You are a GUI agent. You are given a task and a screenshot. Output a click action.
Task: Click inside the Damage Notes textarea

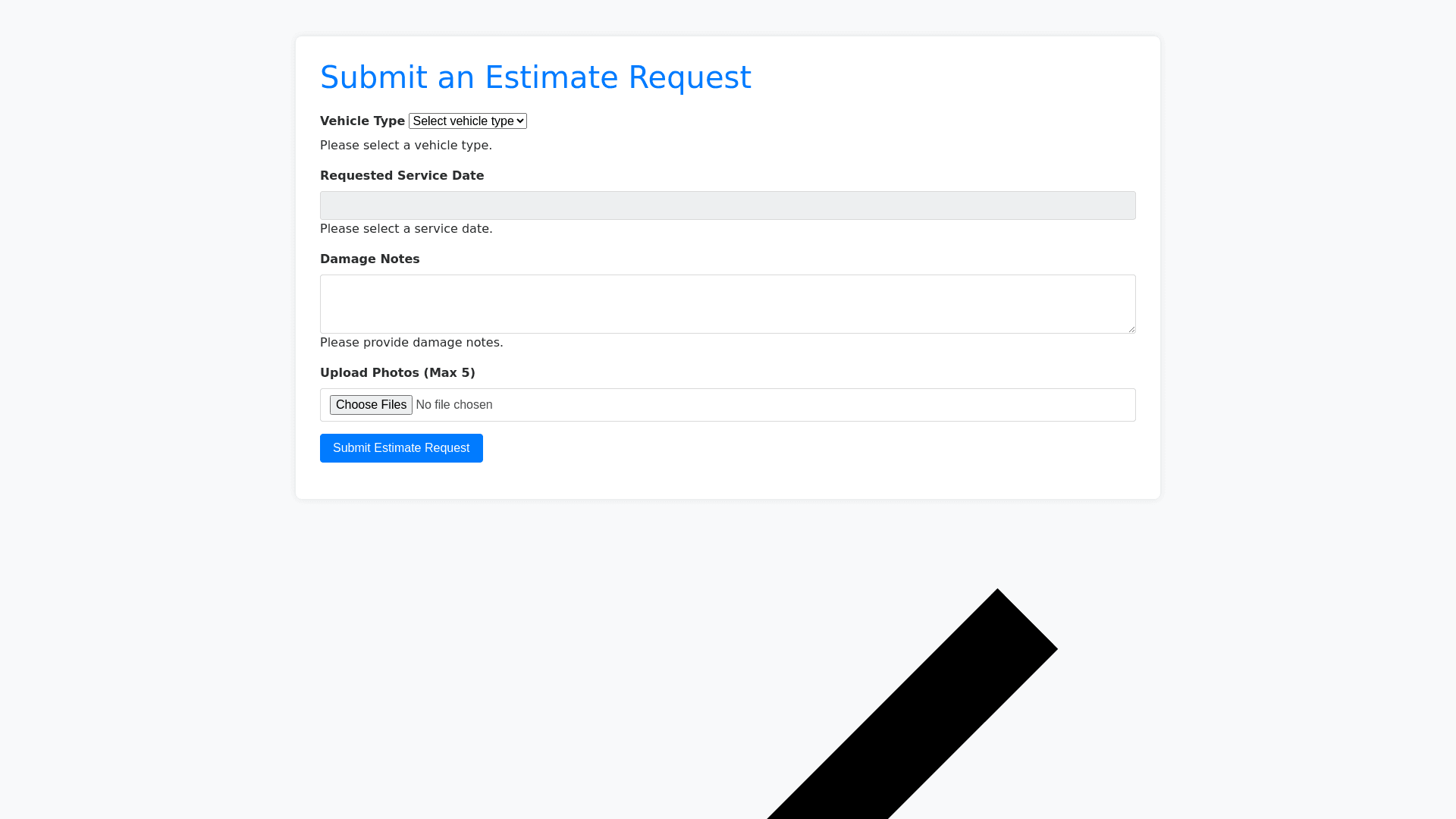[727, 303]
